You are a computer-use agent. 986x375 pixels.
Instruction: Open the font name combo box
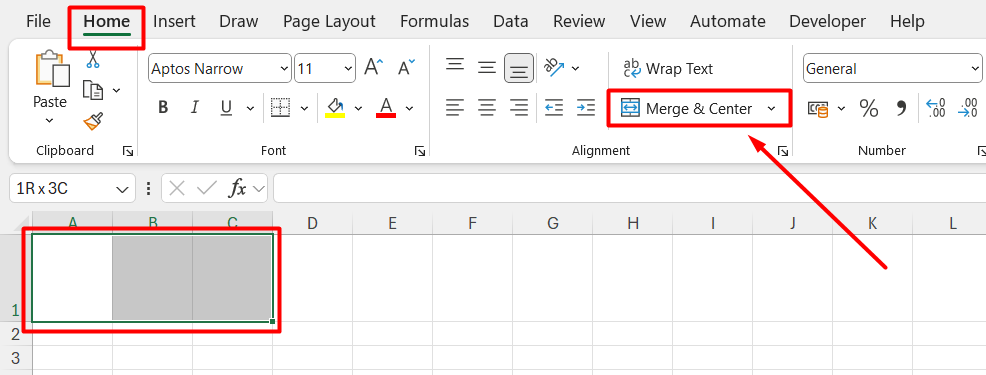point(220,69)
